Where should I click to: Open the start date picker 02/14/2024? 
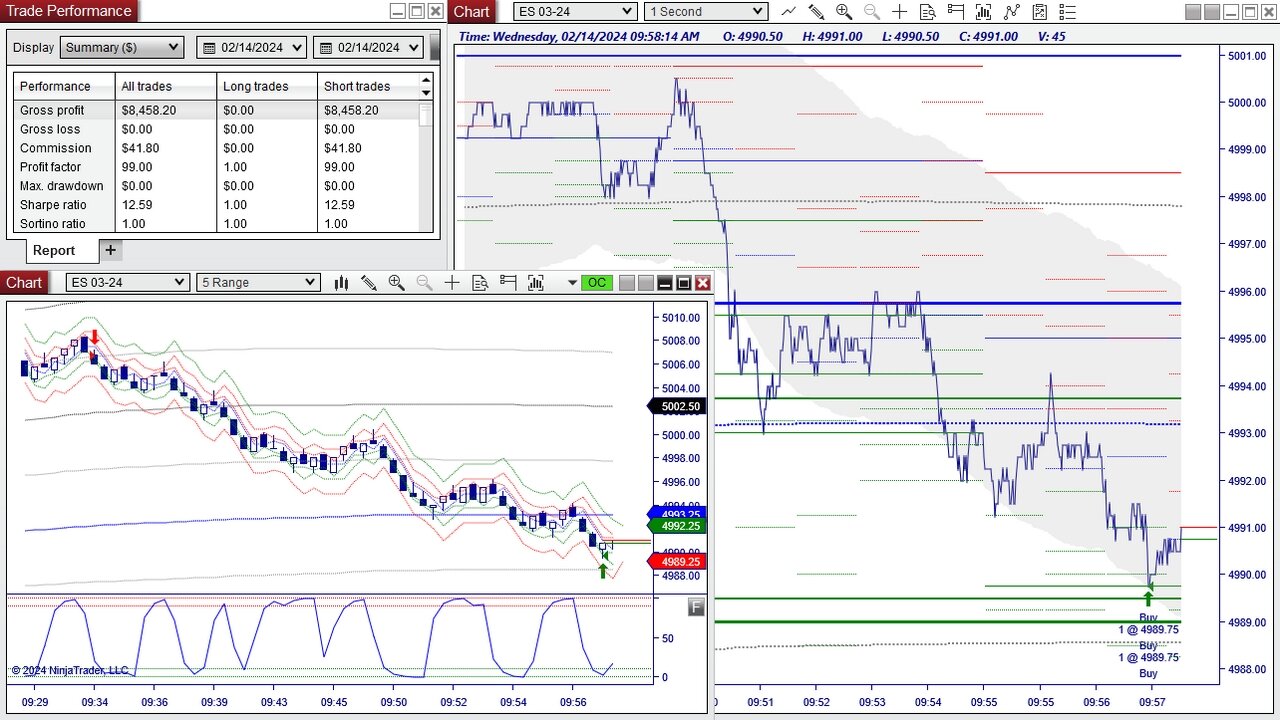pyautogui.click(x=252, y=47)
